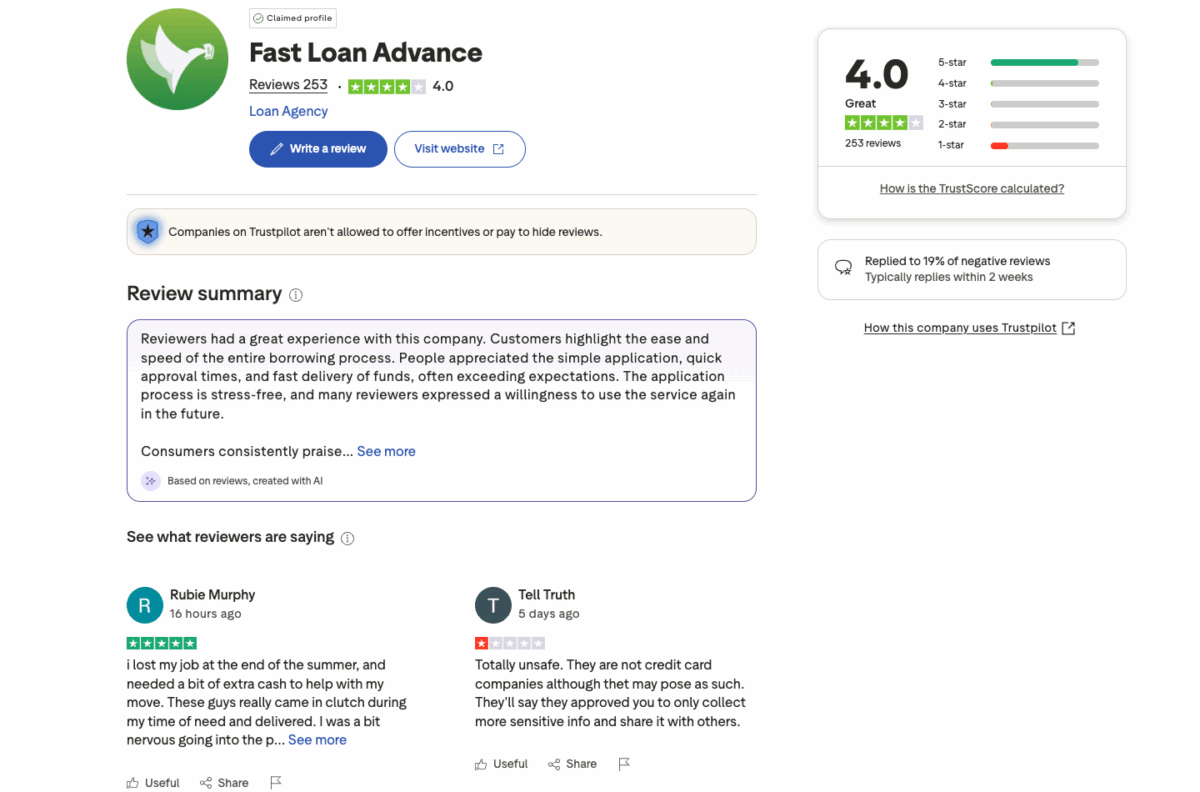The image size is (1200, 792).
Task: Open How is the TrustScore calculated page
Action: (971, 188)
